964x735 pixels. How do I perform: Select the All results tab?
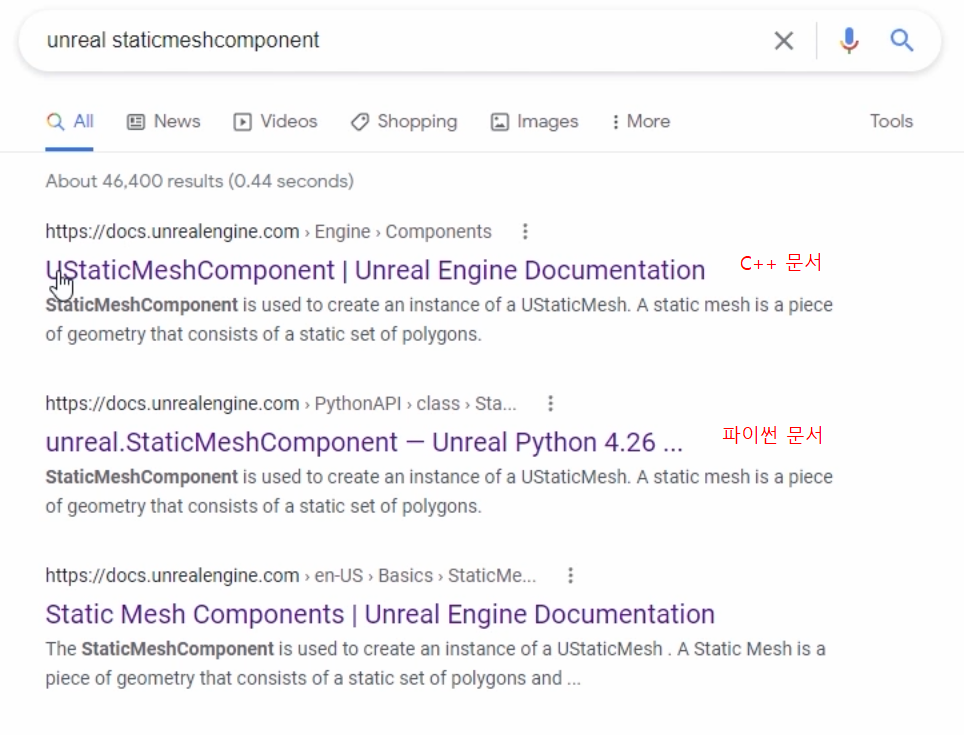pos(69,122)
